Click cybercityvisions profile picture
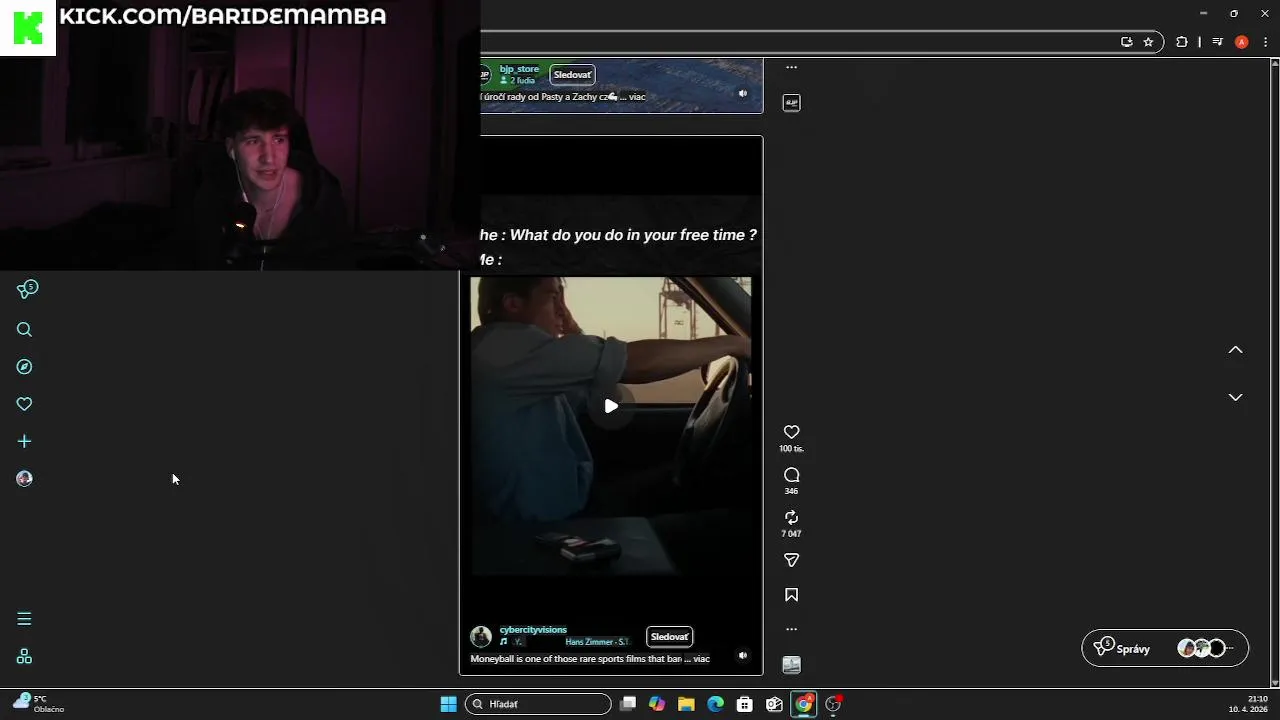This screenshot has width=1280, height=720. click(481, 637)
